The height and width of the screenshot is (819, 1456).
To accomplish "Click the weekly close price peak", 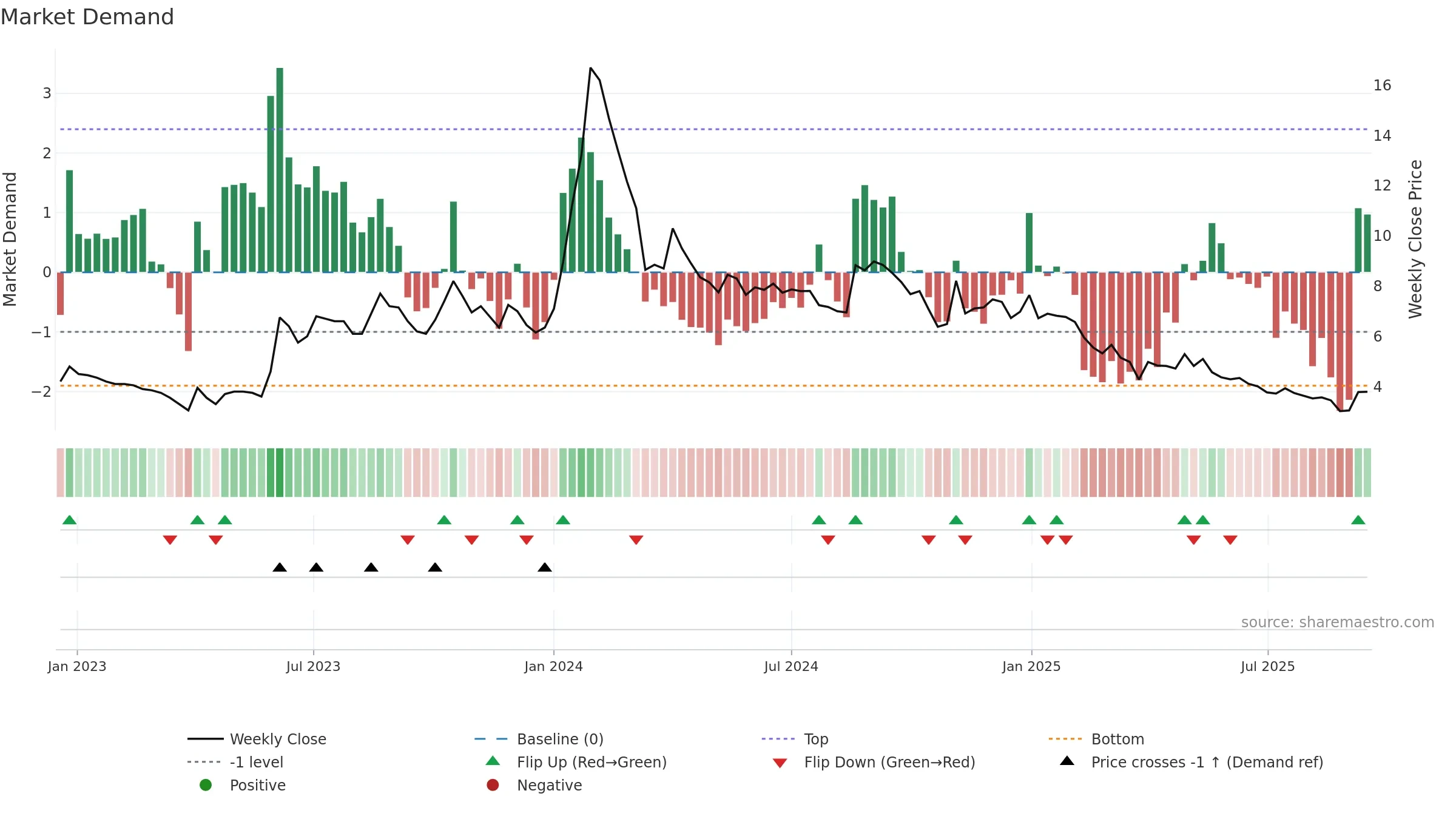I will [590, 69].
